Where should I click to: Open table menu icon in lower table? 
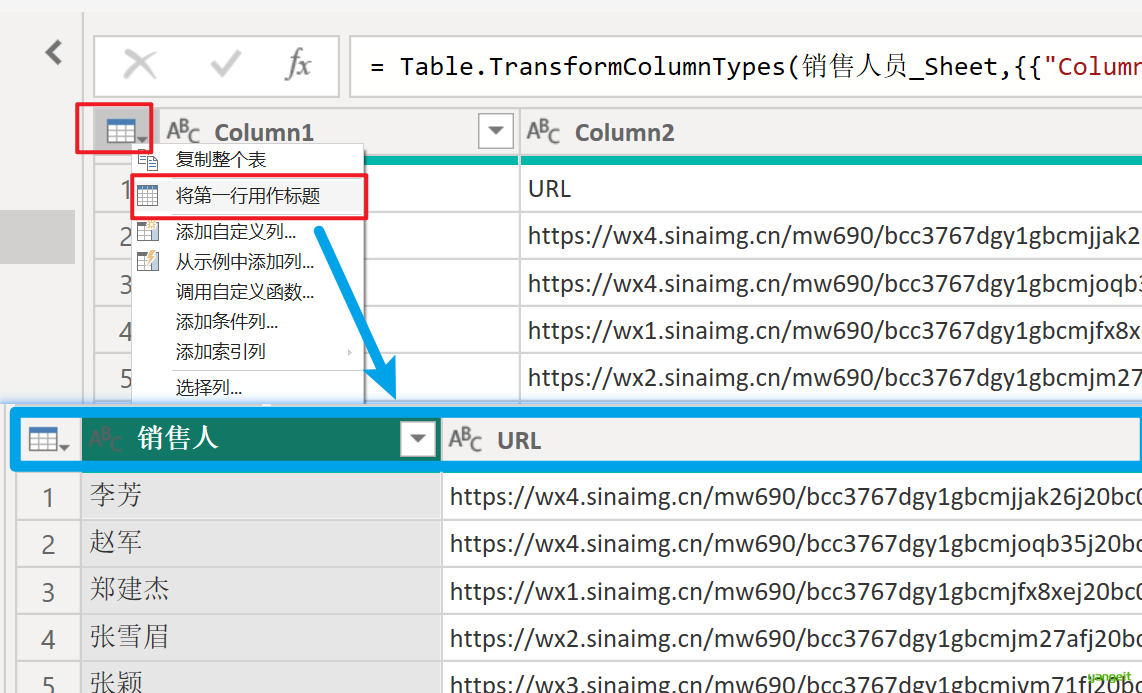(48, 439)
